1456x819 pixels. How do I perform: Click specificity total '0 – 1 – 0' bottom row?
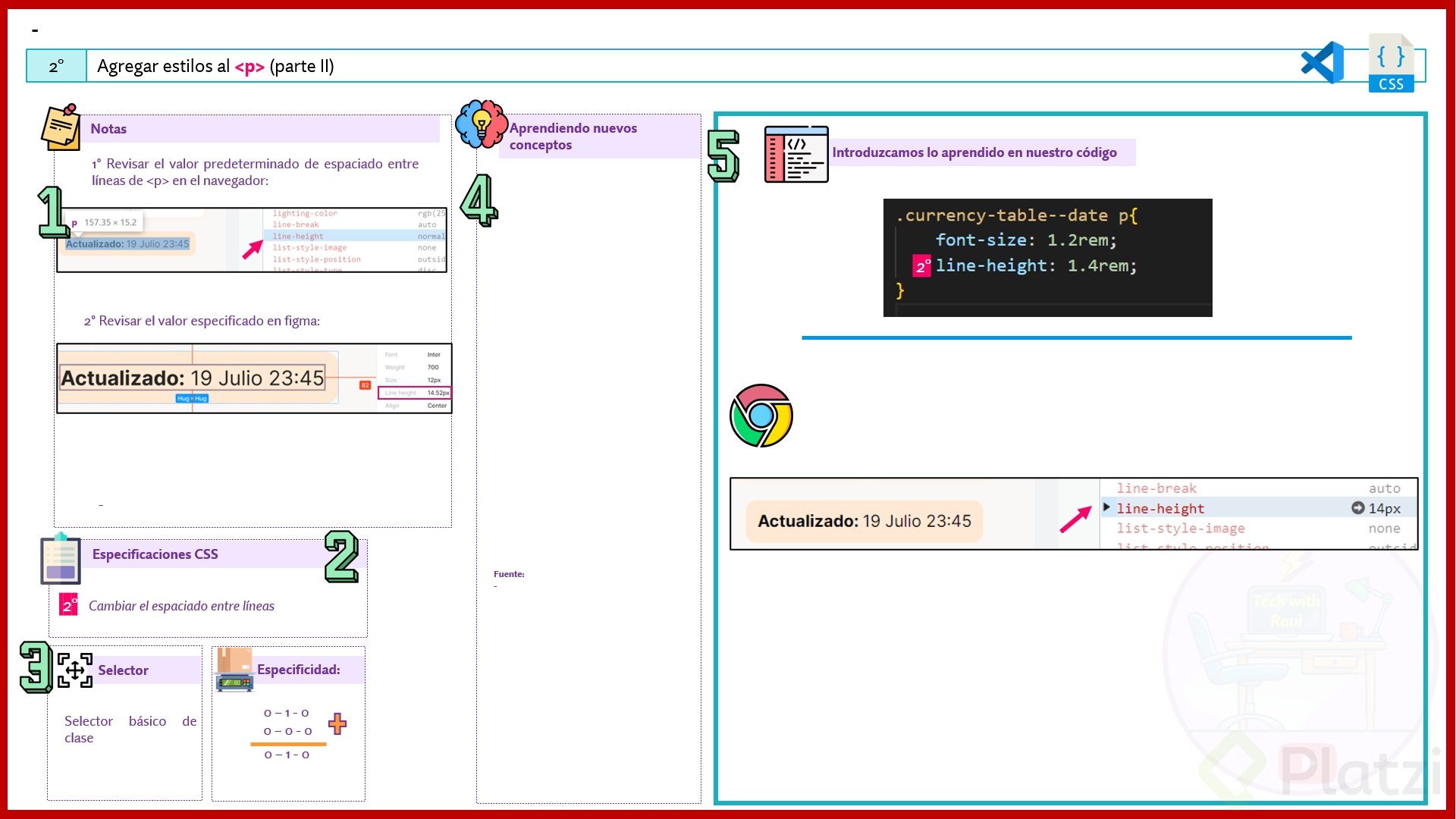coord(287,755)
